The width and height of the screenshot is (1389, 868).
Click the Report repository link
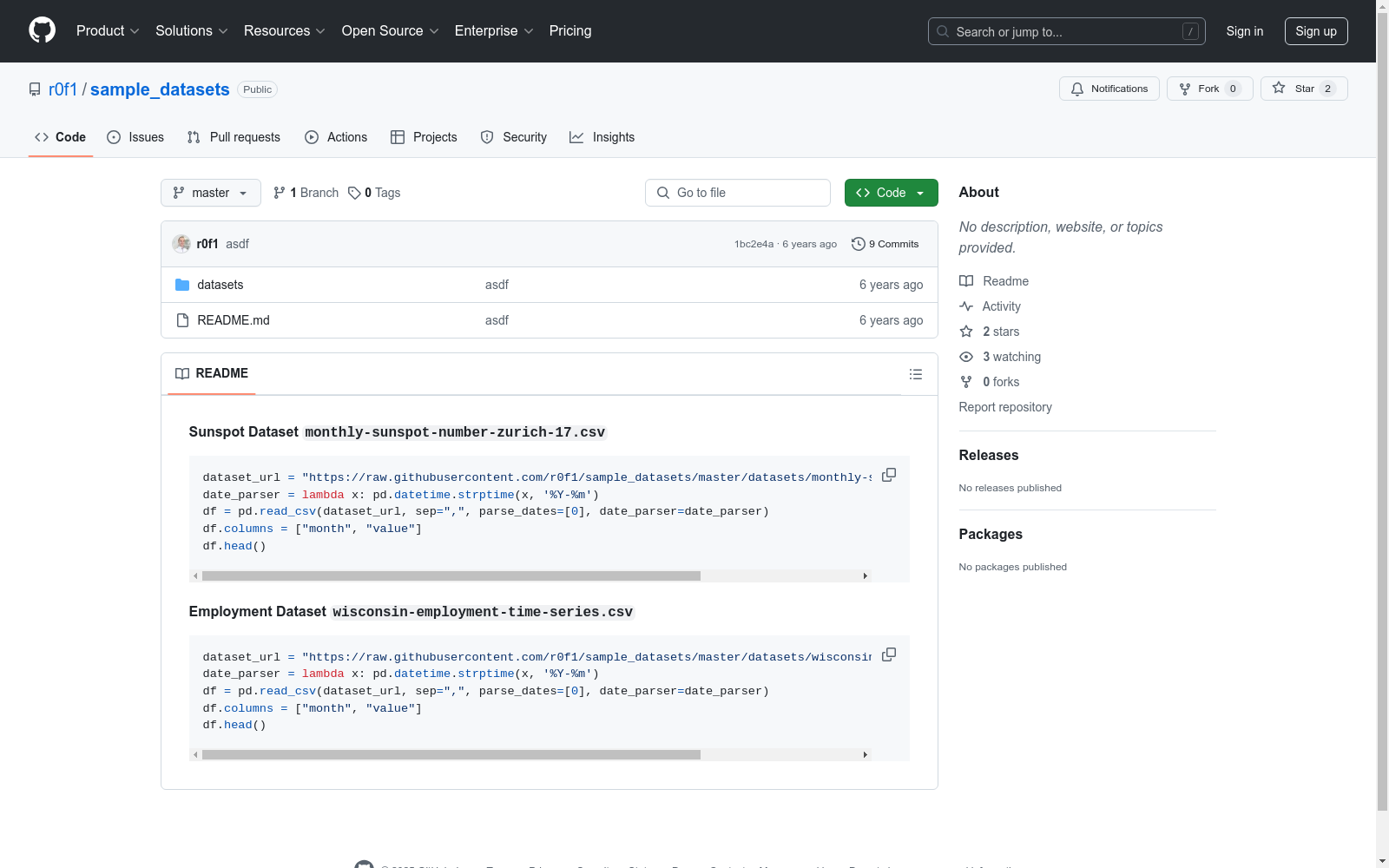coord(1005,407)
